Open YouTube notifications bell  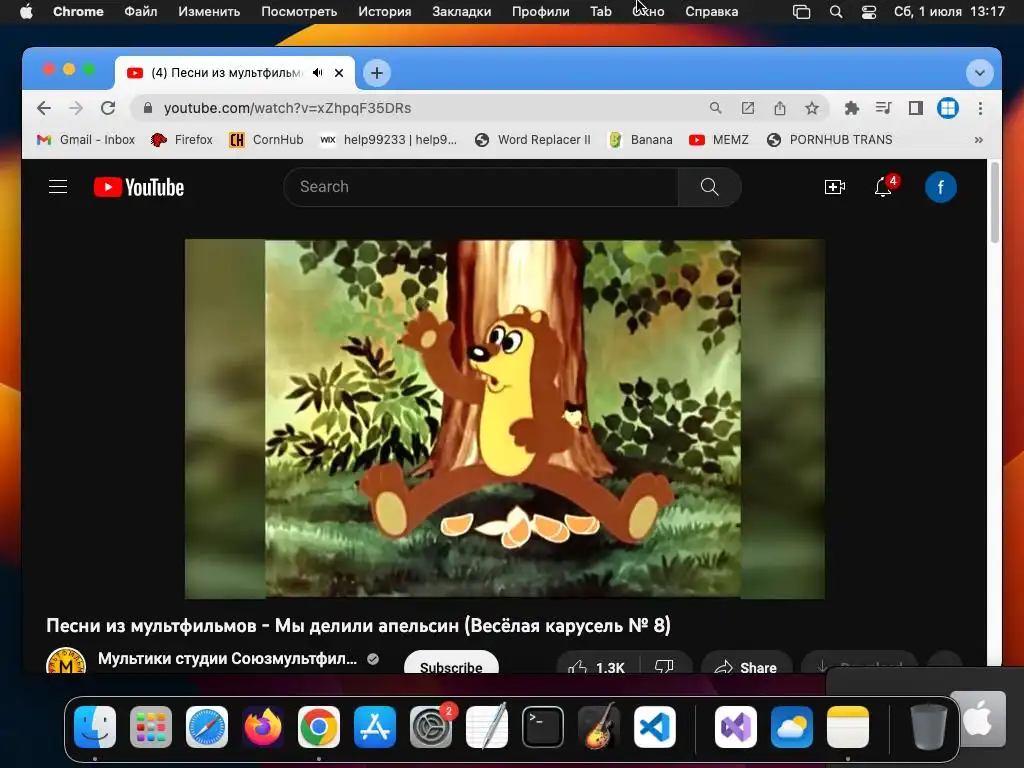(883, 187)
